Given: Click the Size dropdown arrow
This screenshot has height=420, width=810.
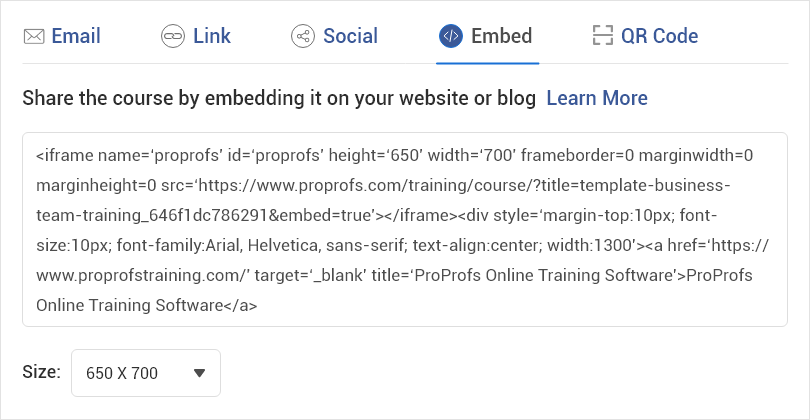Looking at the screenshot, I should click(199, 373).
